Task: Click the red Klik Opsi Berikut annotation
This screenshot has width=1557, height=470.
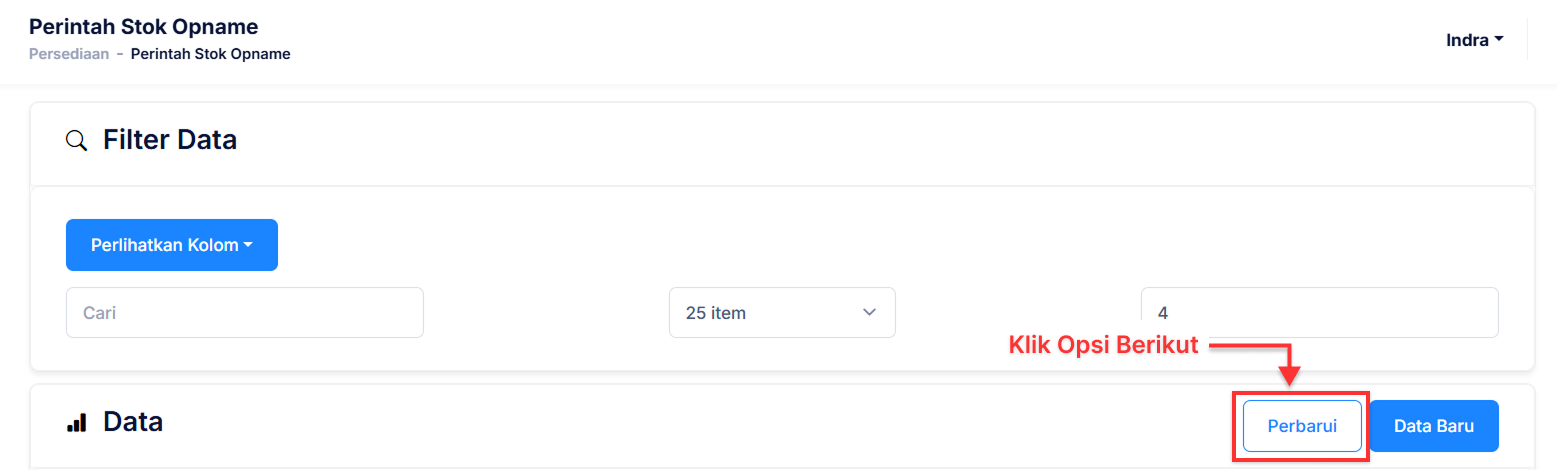Action: pyautogui.click(x=1103, y=345)
